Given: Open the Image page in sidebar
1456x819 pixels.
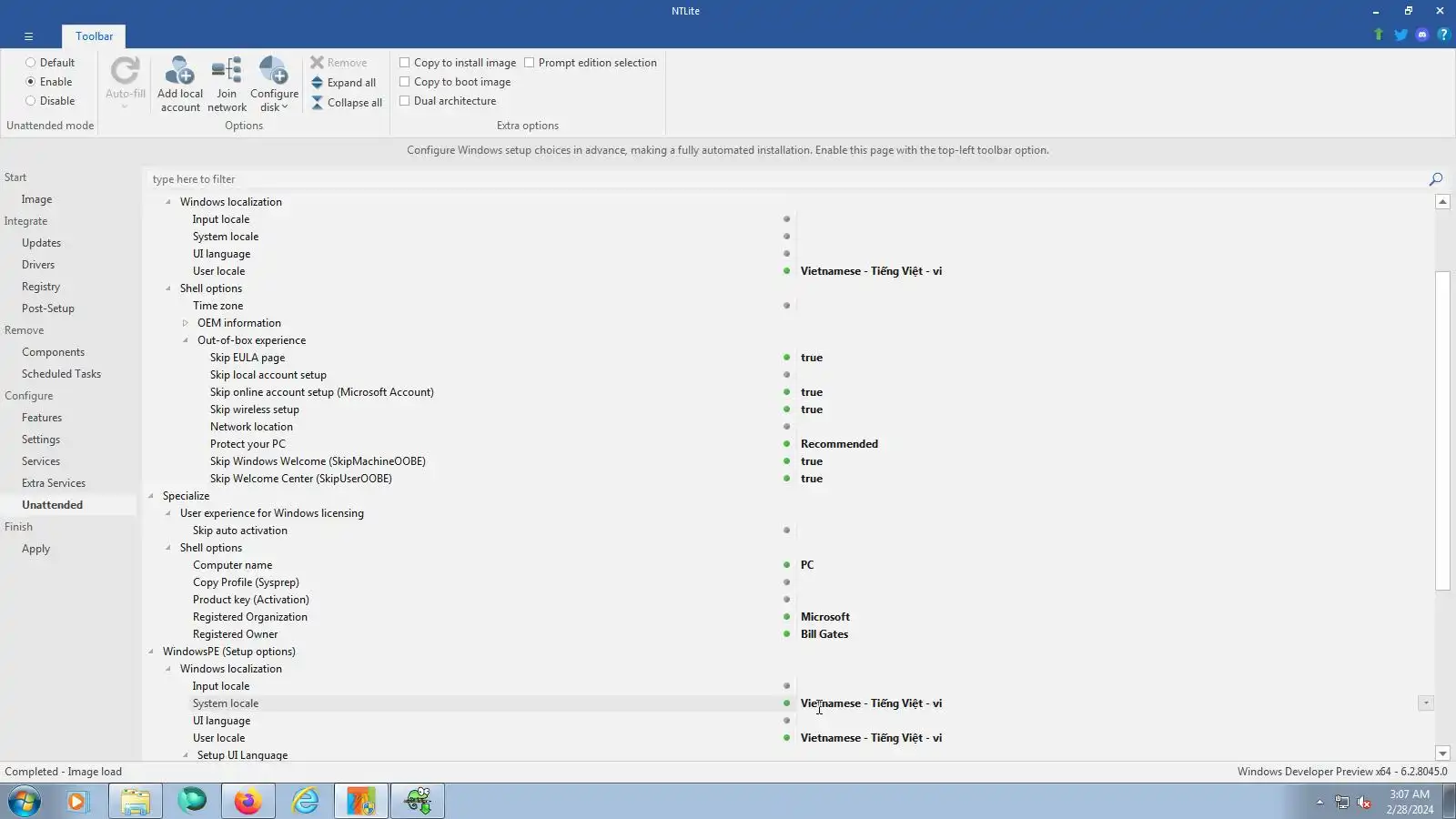Looking at the screenshot, I should 36,199.
